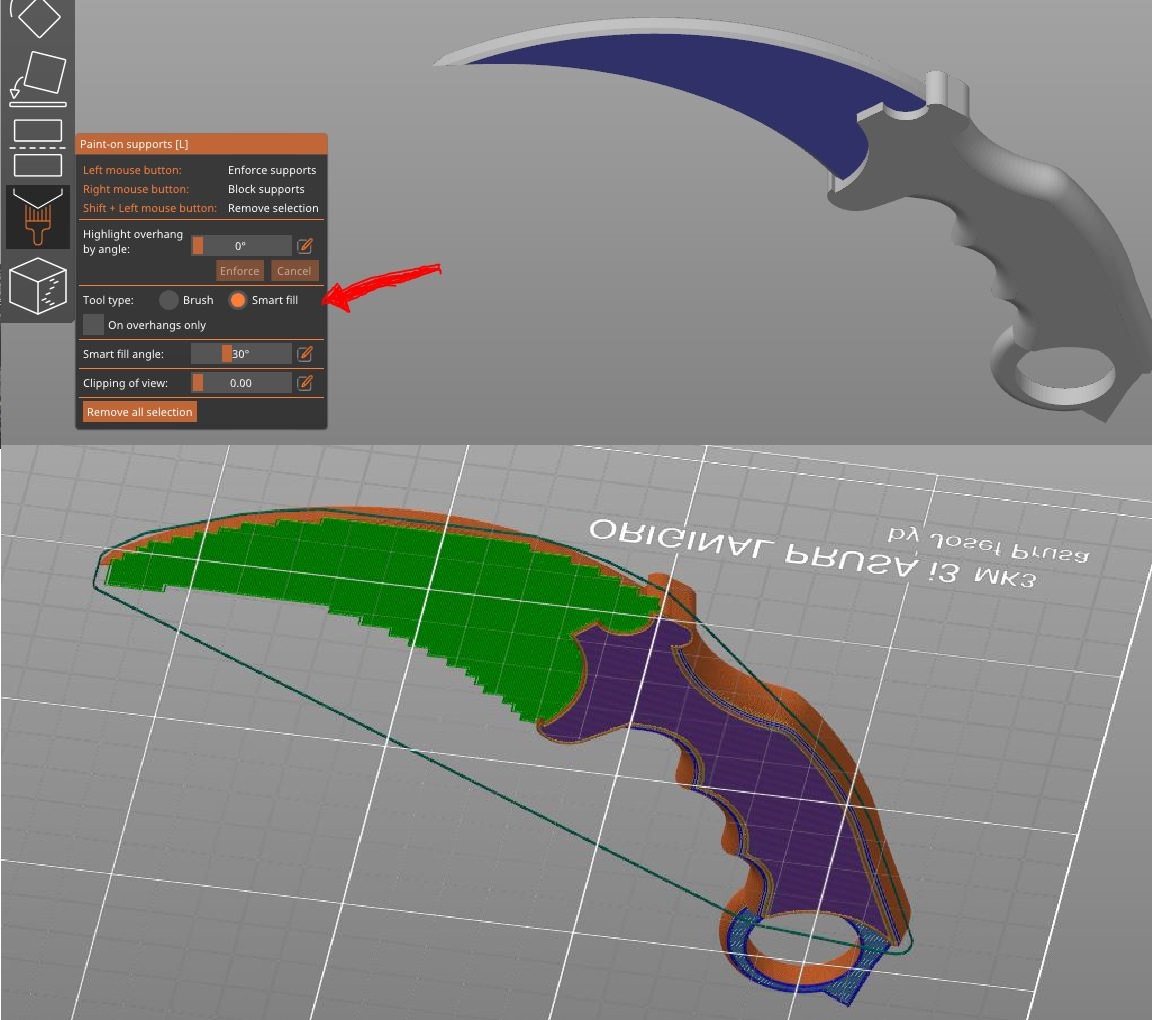Click Remove all selection button
1152x1020 pixels.
pos(139,412)
